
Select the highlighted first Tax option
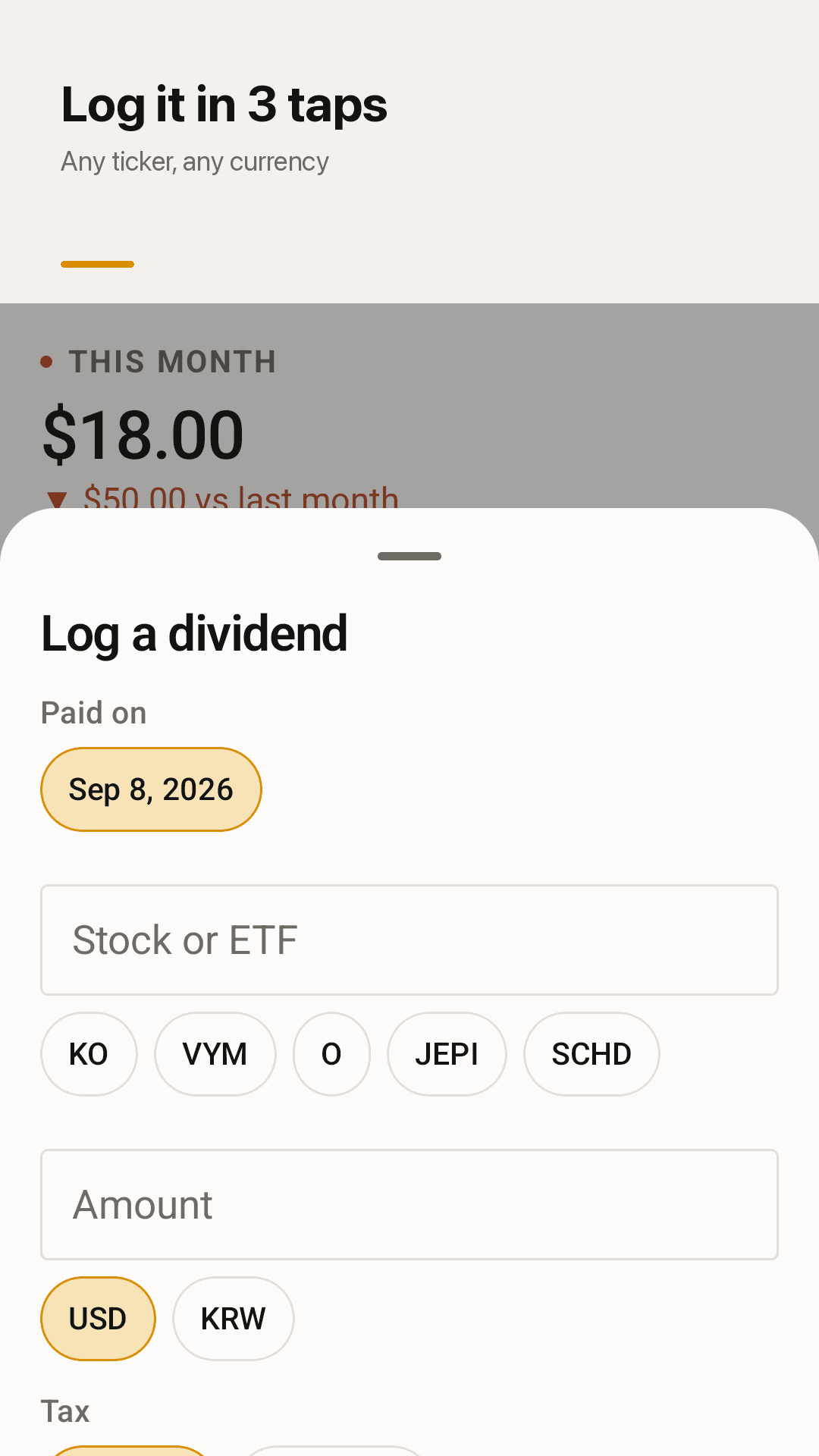pos(129,1451)
